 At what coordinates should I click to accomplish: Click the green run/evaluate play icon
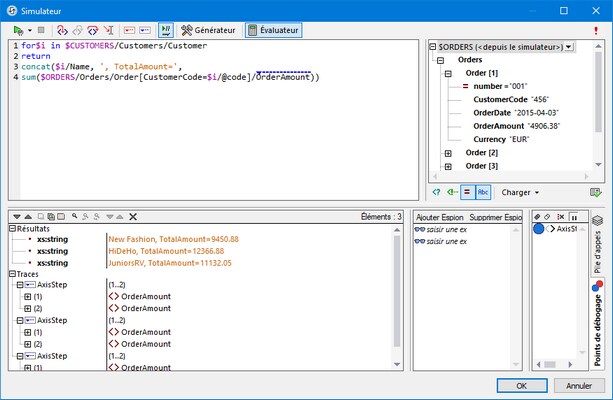[15, 30]
